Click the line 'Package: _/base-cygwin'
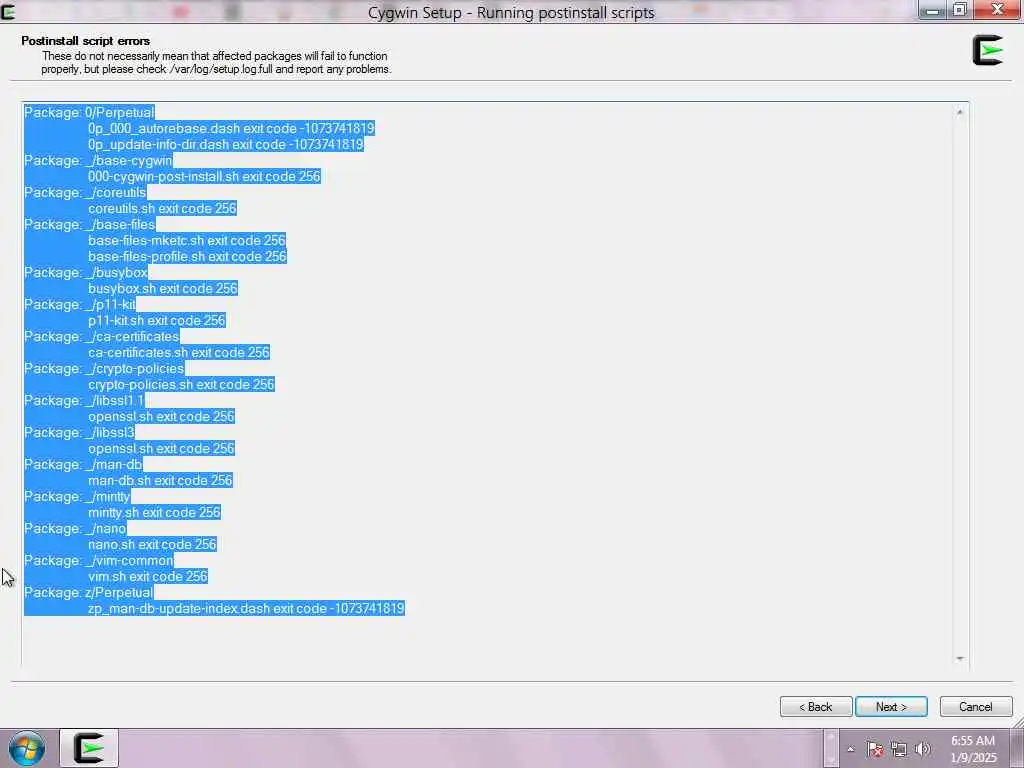Image resolution: width=1024 pixels, height=768 pixels. (x=99, y=160)
